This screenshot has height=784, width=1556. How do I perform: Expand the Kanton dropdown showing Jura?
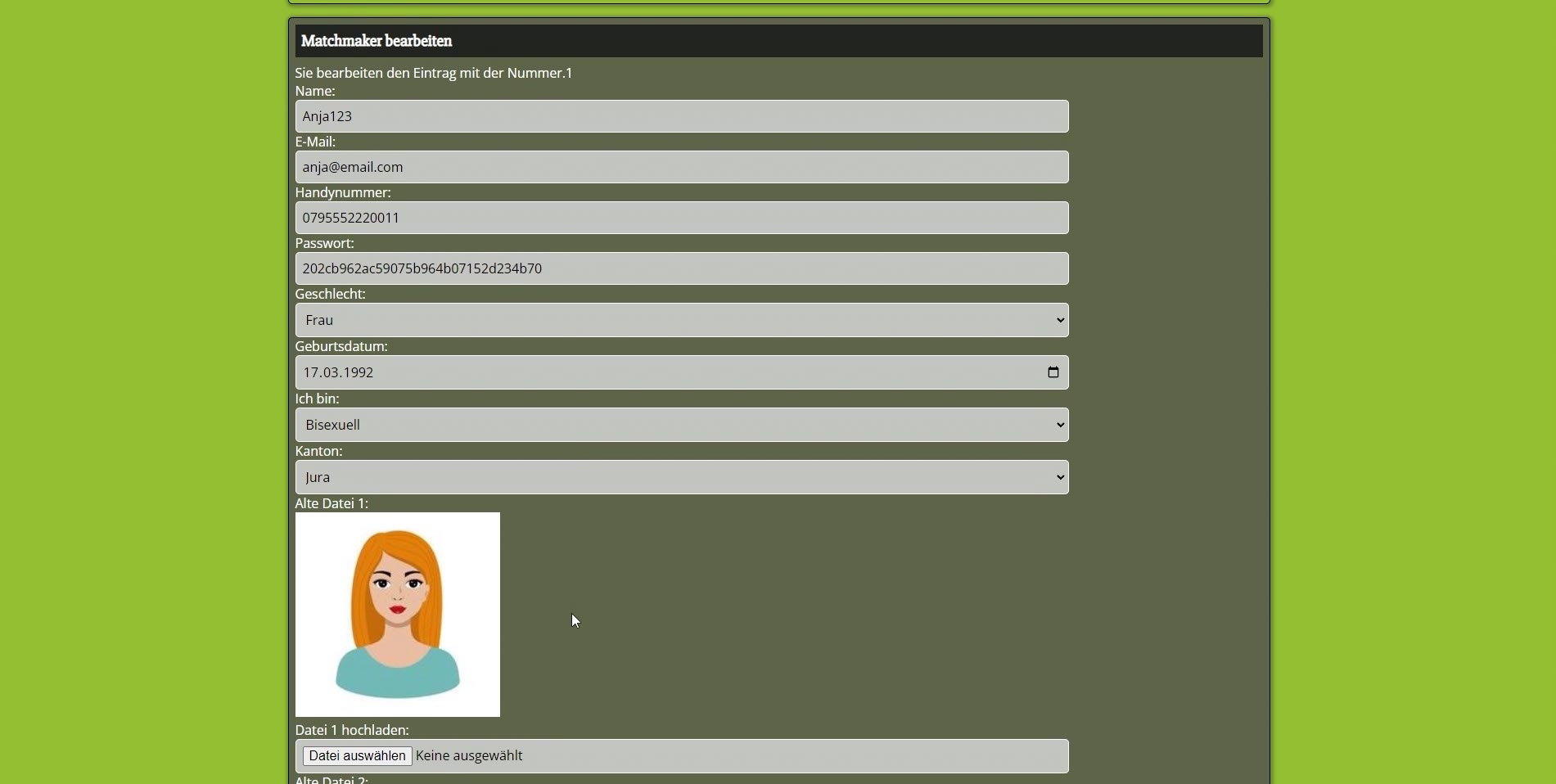pyautogui.click(x=681, y=477)
